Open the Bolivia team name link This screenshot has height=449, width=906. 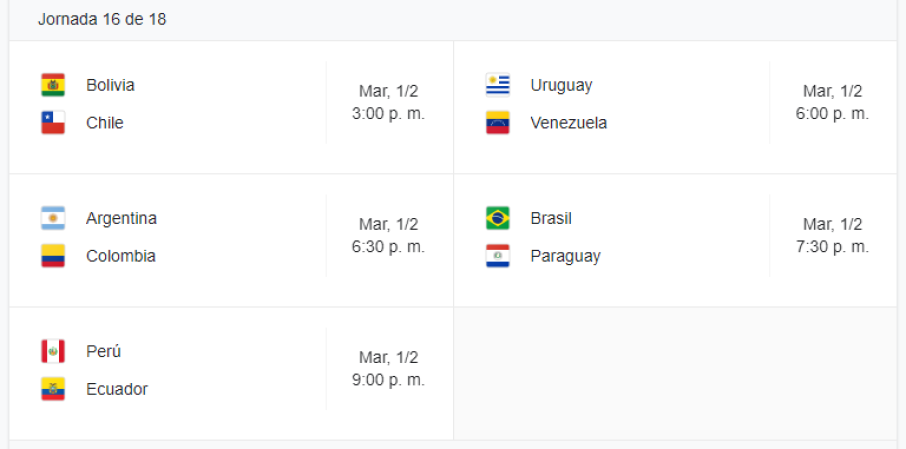(x=110, y=85)
